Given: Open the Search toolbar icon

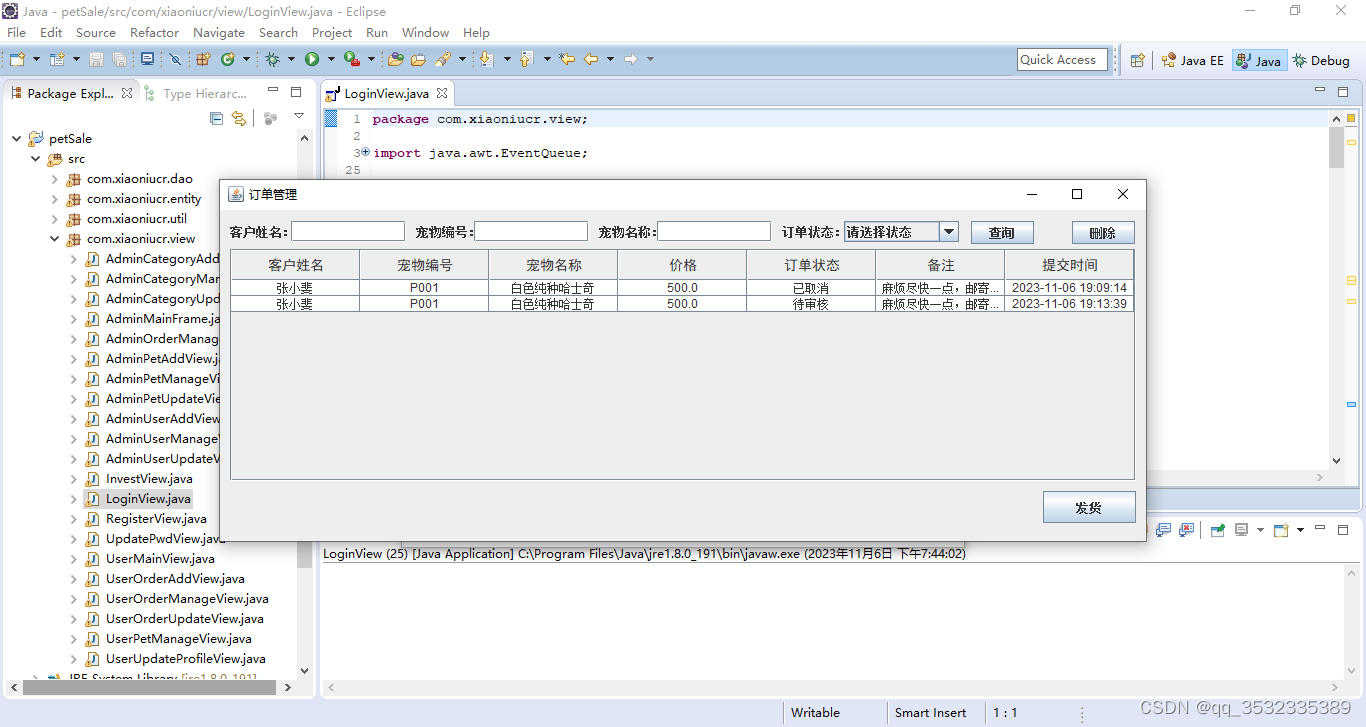Looking at the screenshot, I should click(444, 59).
